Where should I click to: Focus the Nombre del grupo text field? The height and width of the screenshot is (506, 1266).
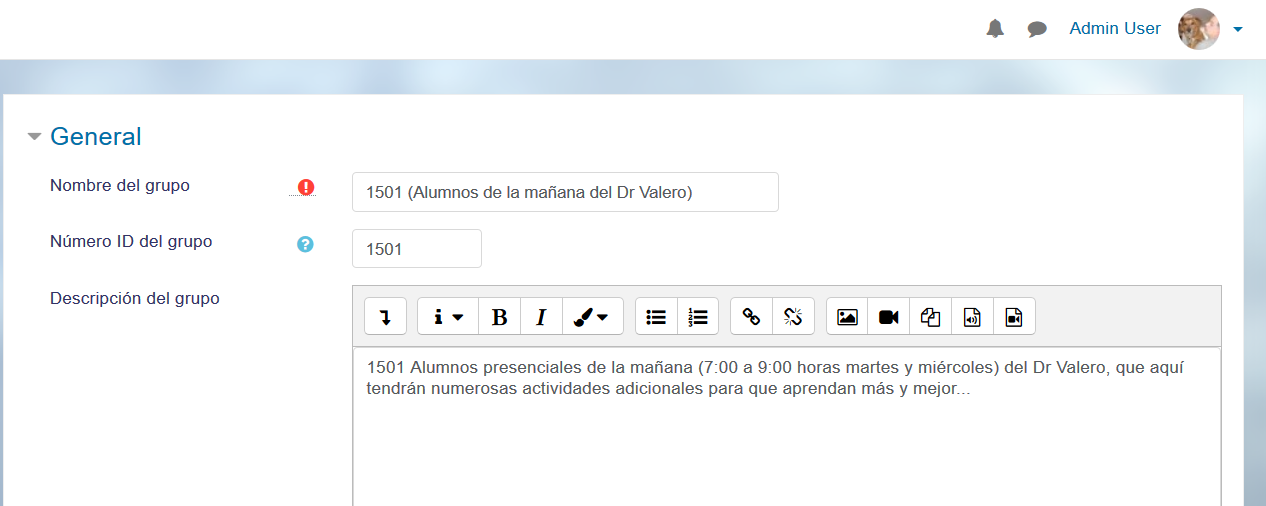(x=565, y=192)
